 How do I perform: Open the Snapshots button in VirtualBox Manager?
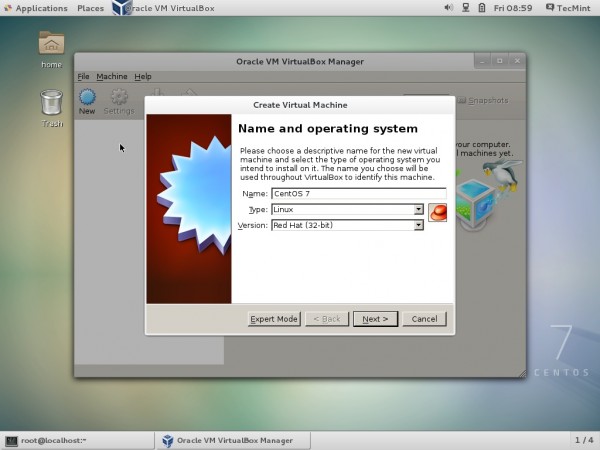click(483, 100)
